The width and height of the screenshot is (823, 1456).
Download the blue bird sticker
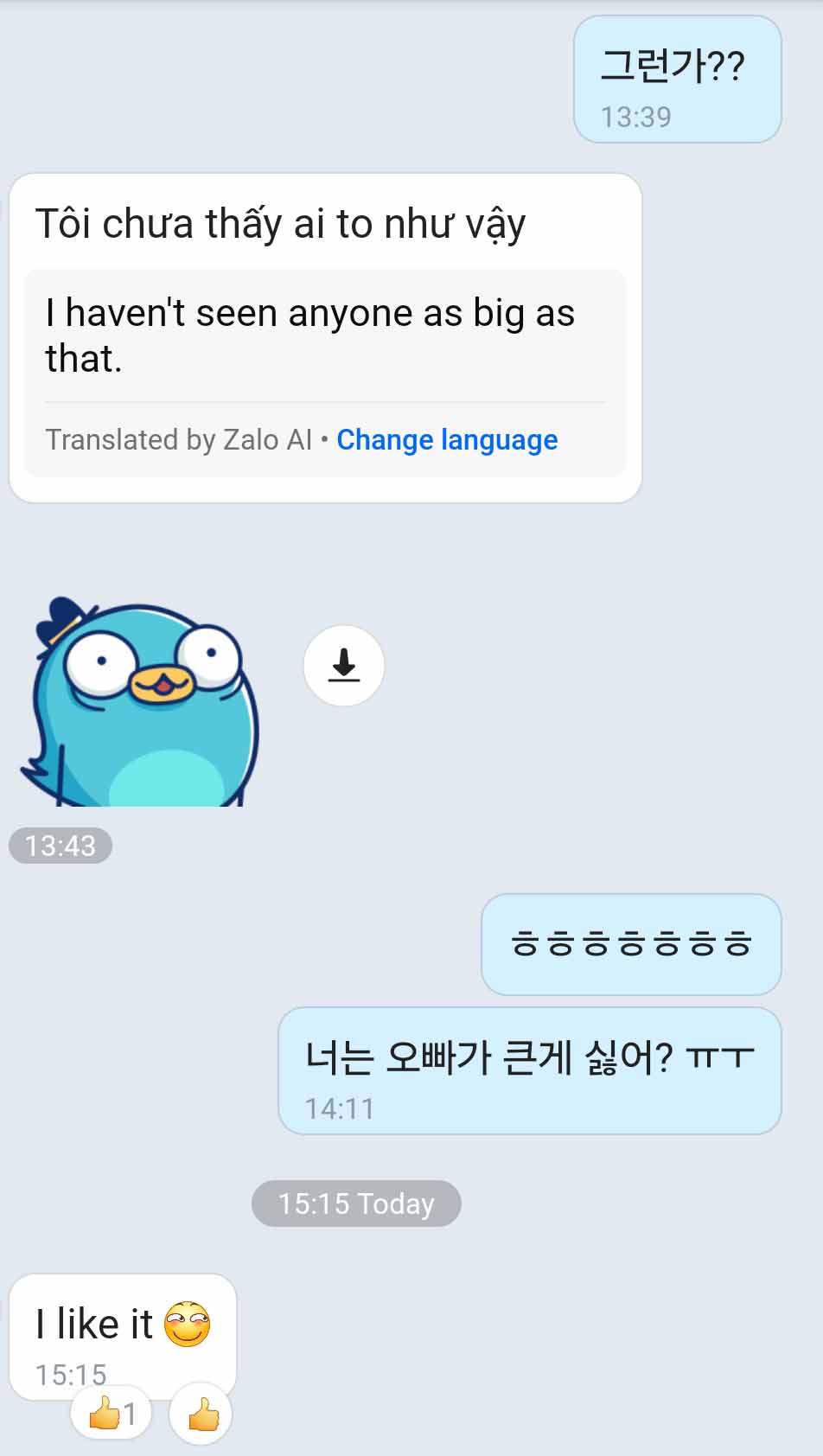343,665
